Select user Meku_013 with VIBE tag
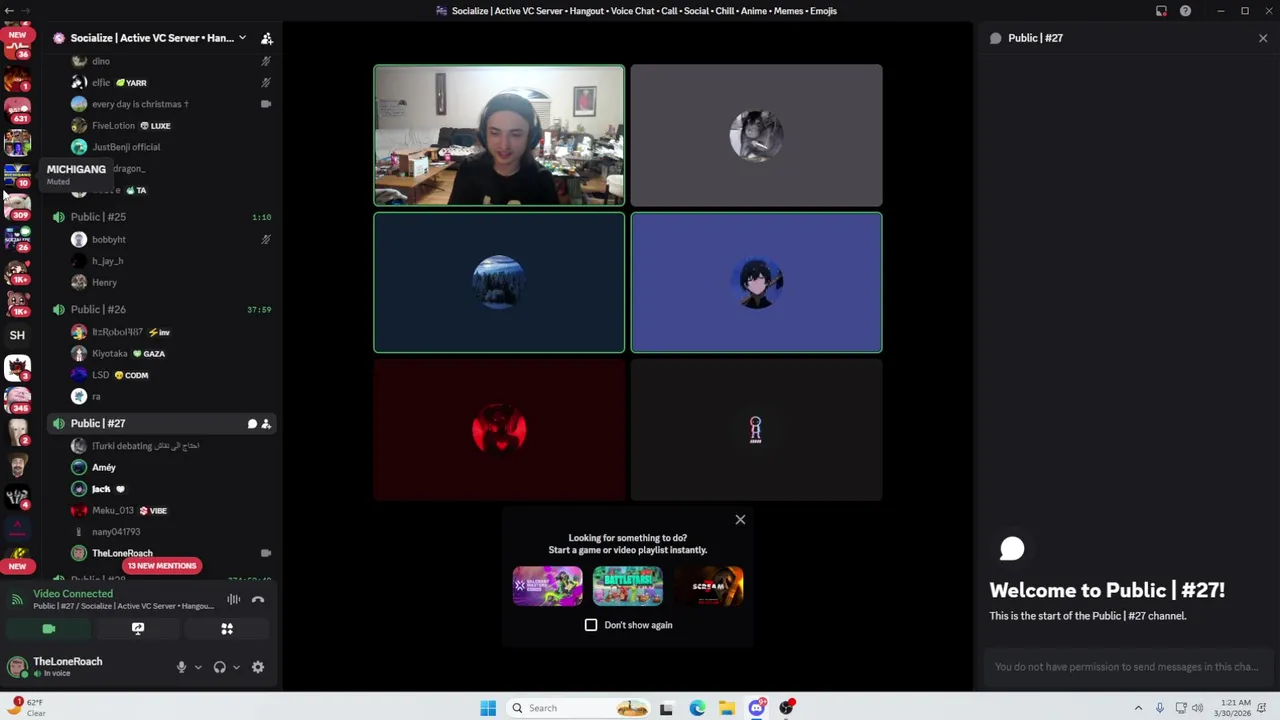Image resolution: width=1280 pixels, height=720 pixels. tap(162, 511)
